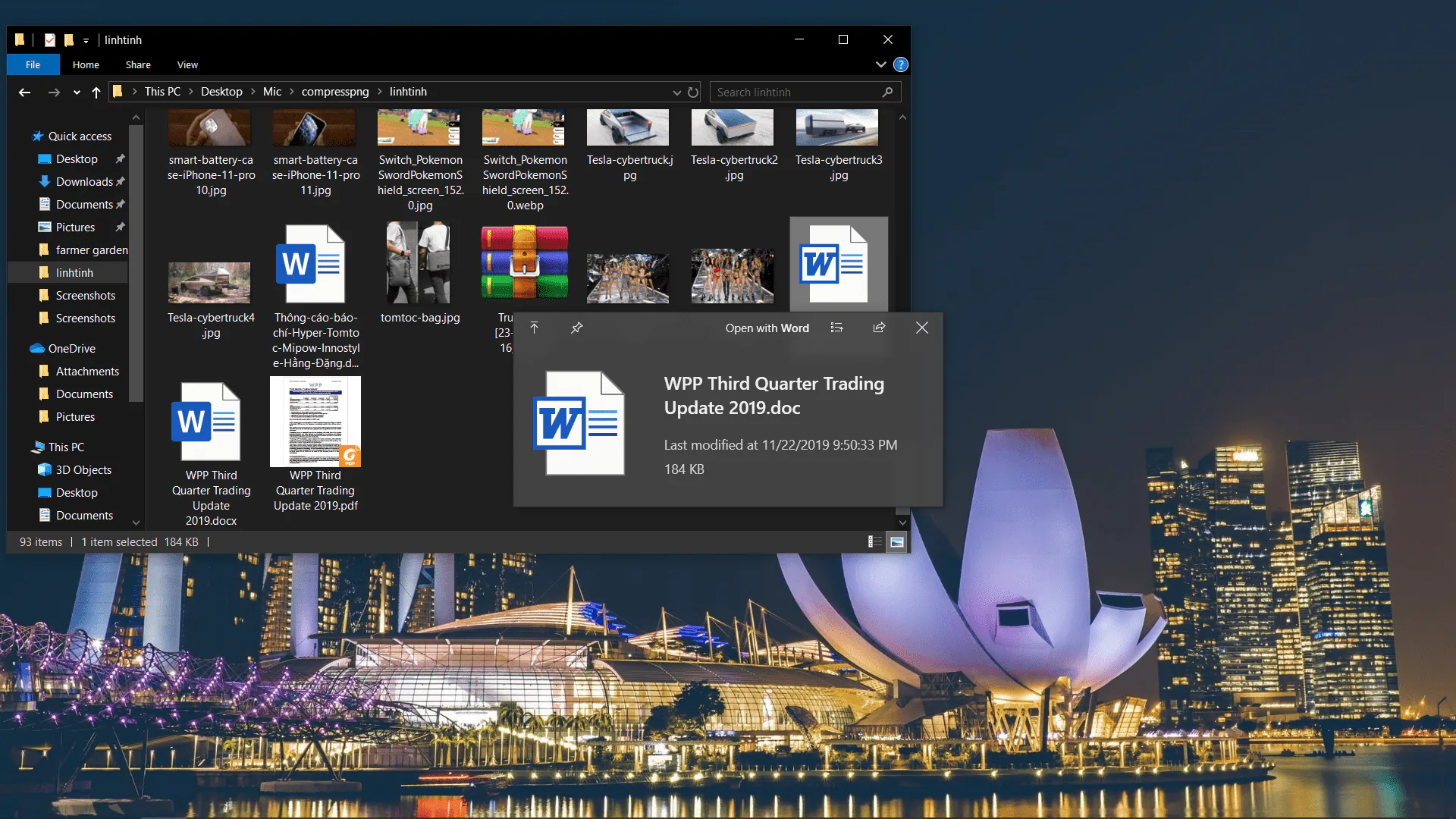This screenshot has width=1456, height=819.
Task: Click the preview popup share icon
Action: [879, 328]
